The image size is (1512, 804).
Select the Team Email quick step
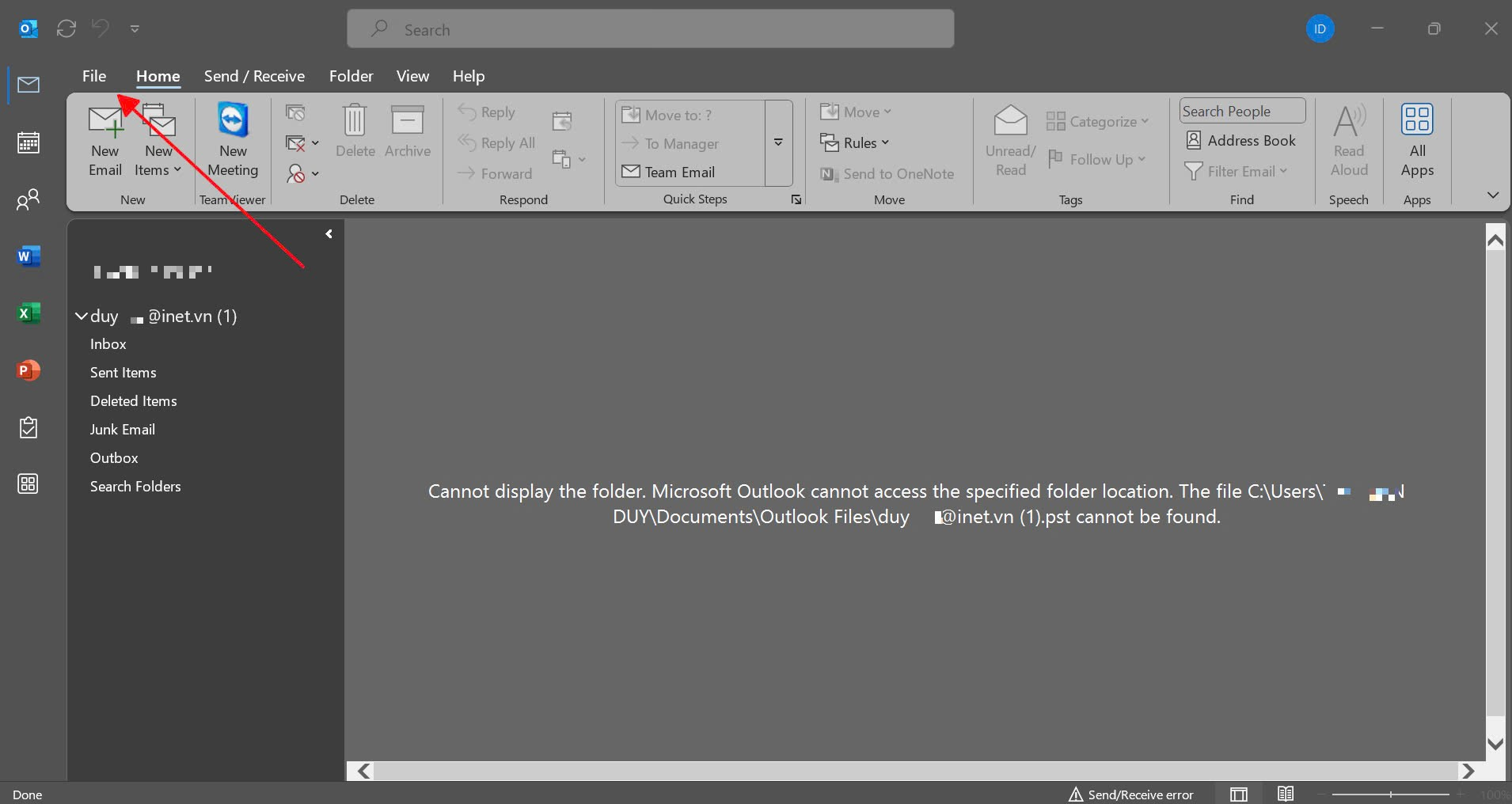(x=679, y=173)
